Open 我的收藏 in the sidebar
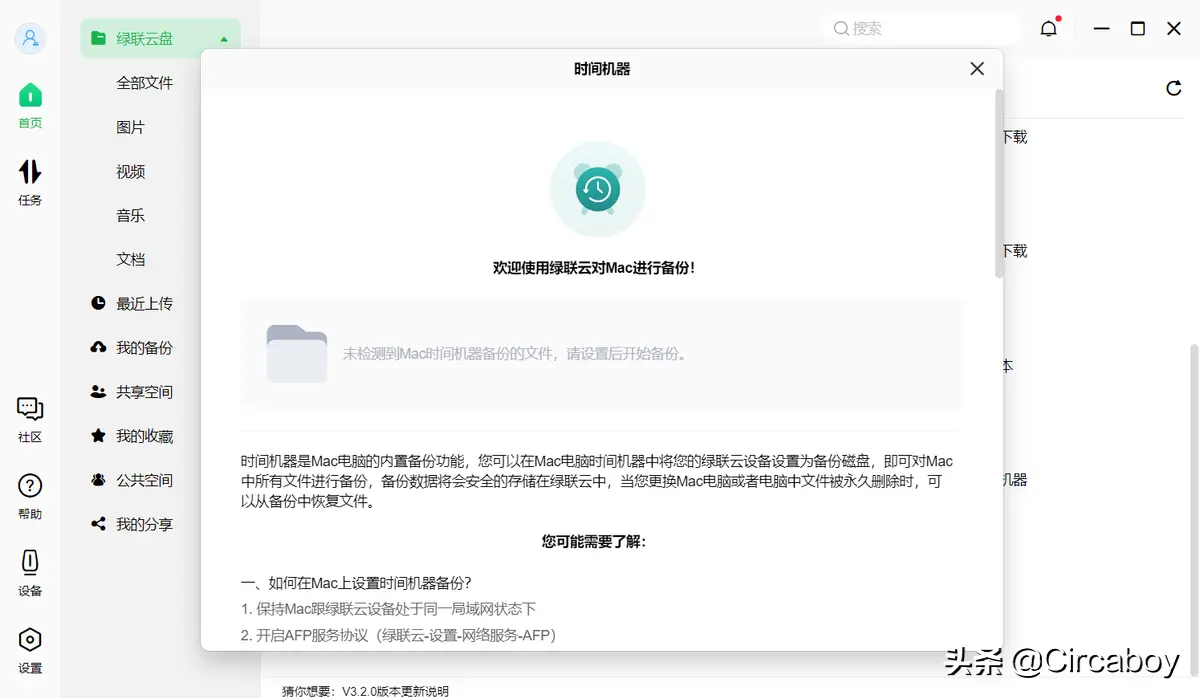This screenshot has height=698, width=1200. [x=144, y=436]
